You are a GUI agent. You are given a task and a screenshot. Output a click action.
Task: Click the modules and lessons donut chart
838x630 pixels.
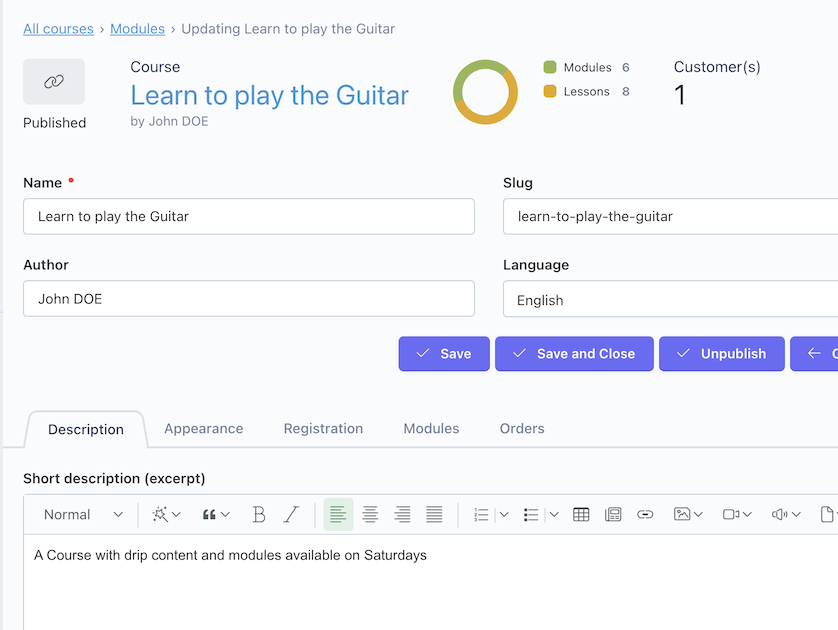pos(485,92)
